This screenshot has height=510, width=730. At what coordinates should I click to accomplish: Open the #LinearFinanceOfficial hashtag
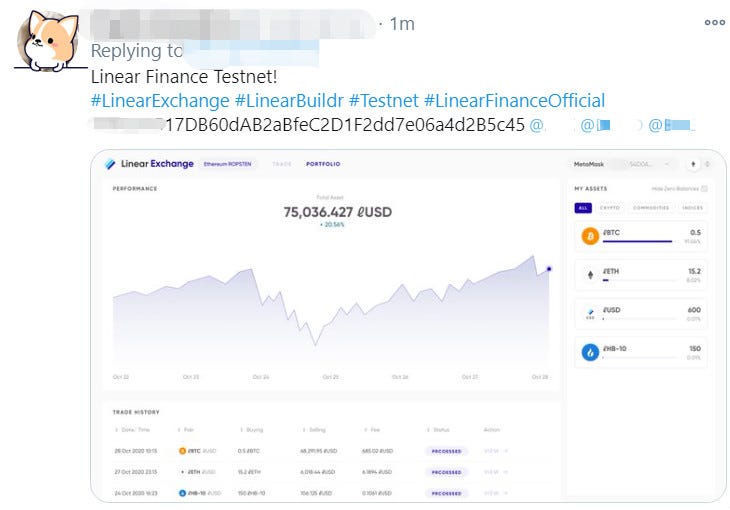(x=514, y=100)
